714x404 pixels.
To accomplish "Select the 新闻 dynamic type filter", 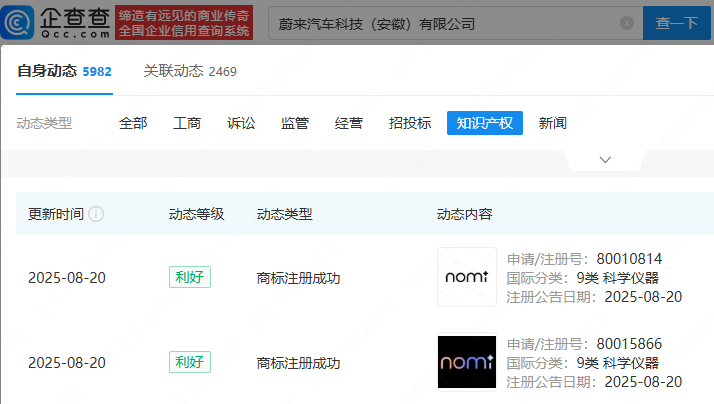I will pos(552,123).
